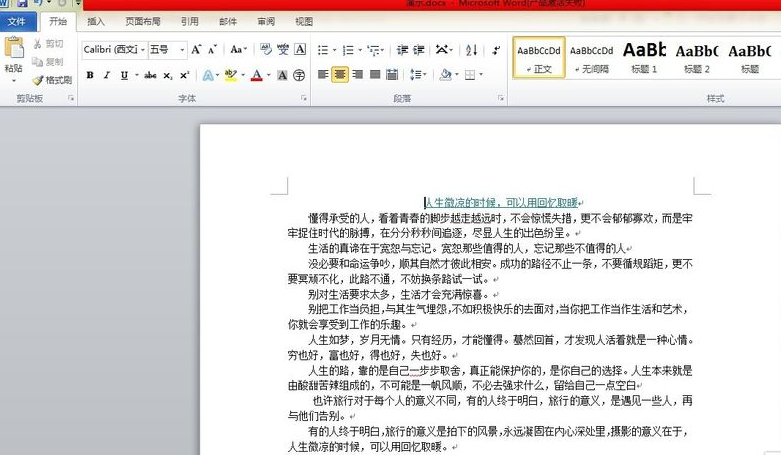Apply the Normal (正文) style
This screenshot has width=781, height=455.
[x=539, y=57]
